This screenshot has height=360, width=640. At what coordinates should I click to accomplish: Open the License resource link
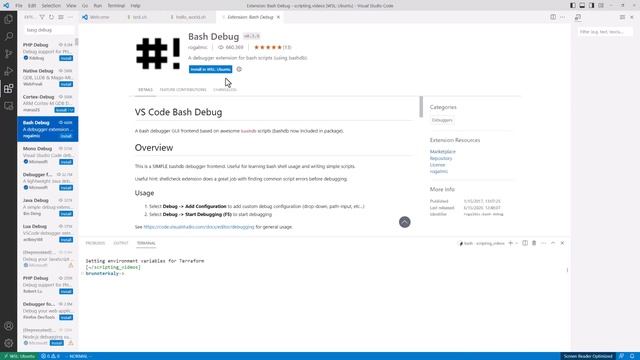point(437,164)
